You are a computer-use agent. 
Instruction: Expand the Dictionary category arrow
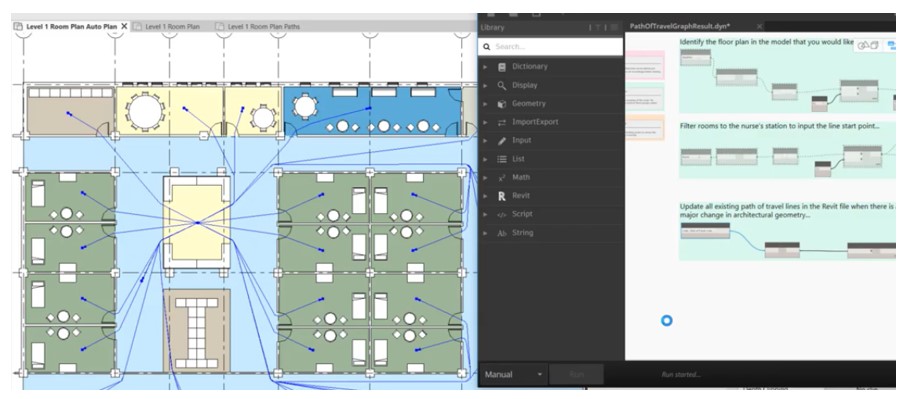coord(485,66)
